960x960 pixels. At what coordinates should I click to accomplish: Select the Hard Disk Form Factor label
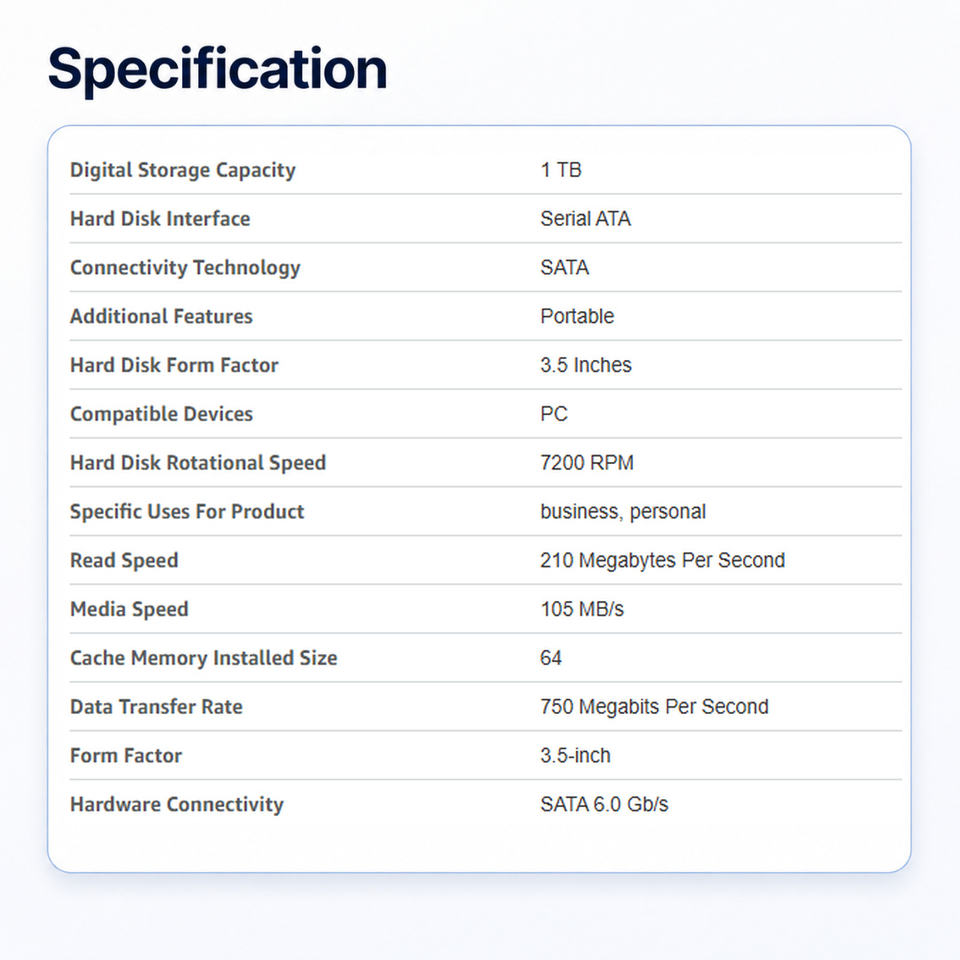click(174, 365)
